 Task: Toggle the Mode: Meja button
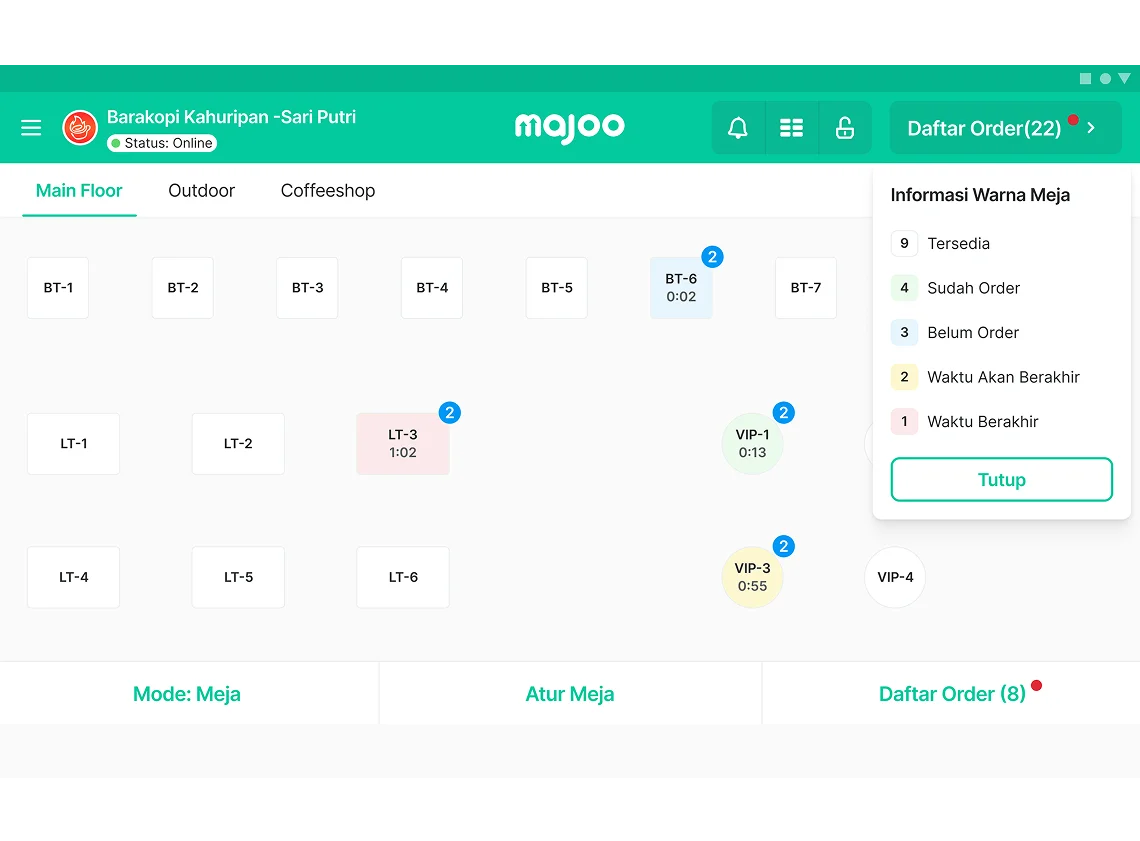pyautogui.click(x=187, y=694)
